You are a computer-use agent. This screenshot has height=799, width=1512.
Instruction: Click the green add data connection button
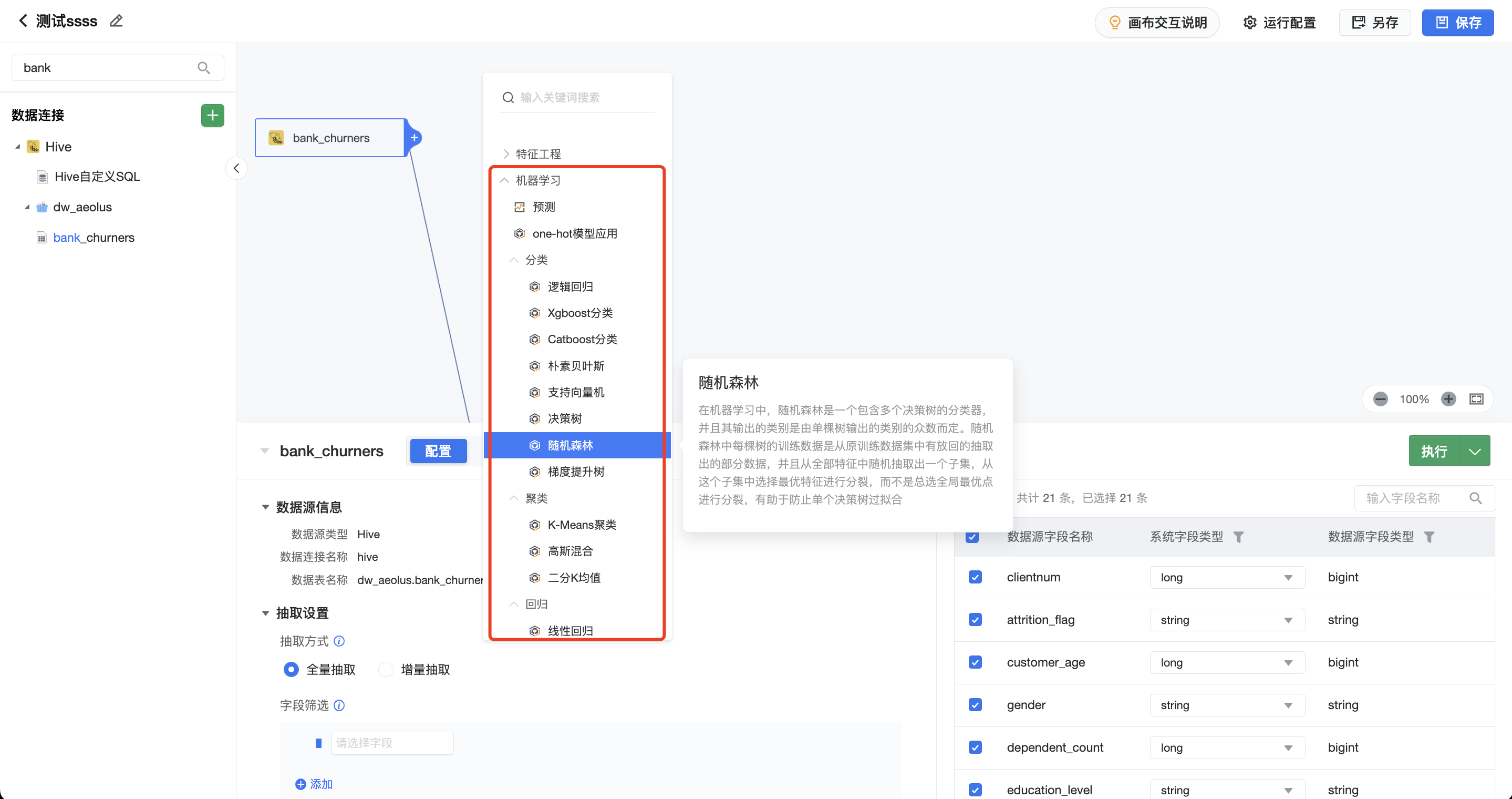[212, 115]
